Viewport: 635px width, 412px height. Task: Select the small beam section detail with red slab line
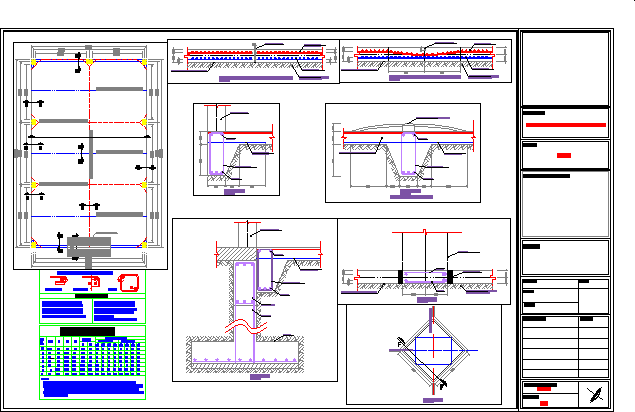236,146
